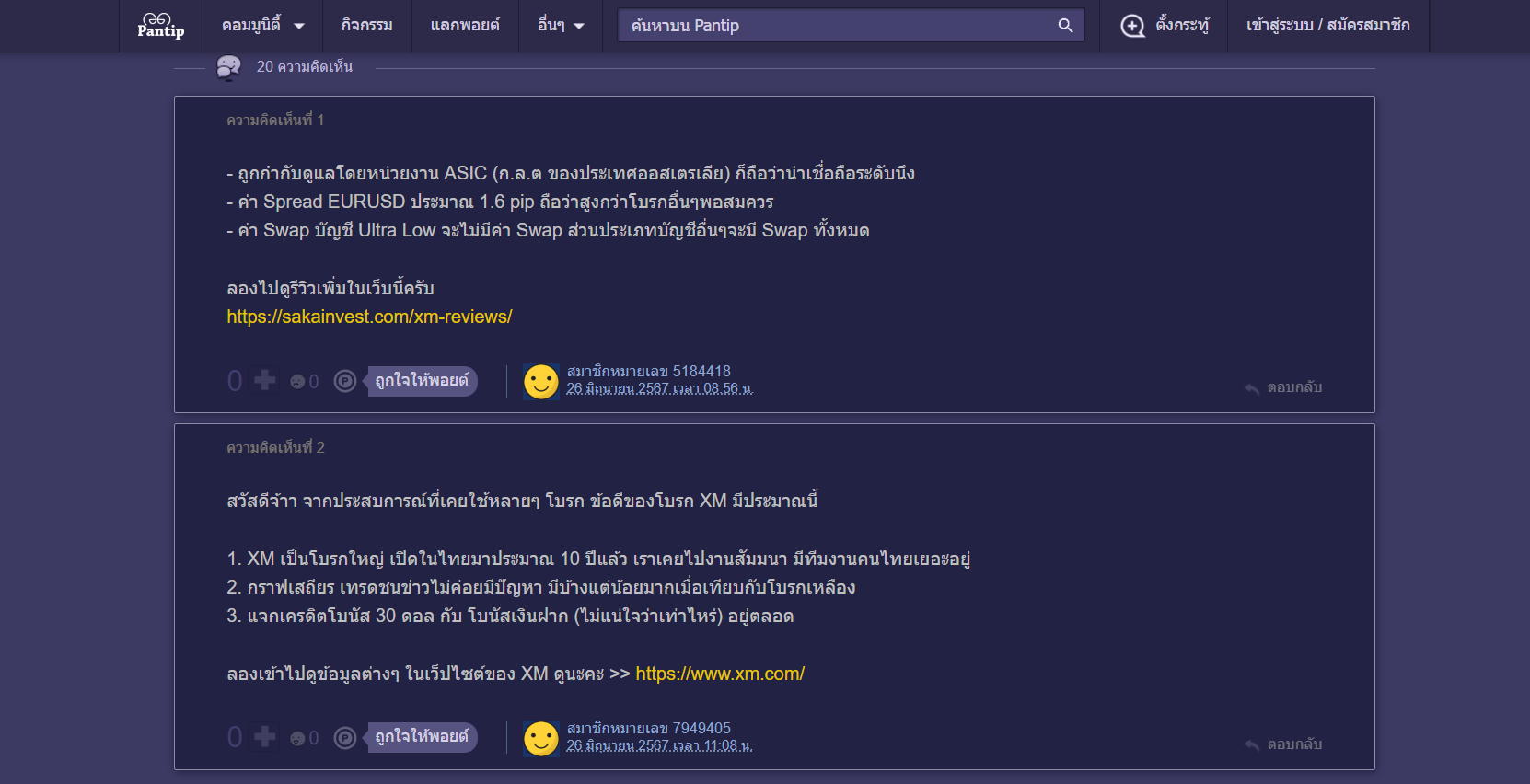The height and width of the screenshot is (784, 1530).
Task: Click the point coin icon on comment 1
Action: (345, 381)
